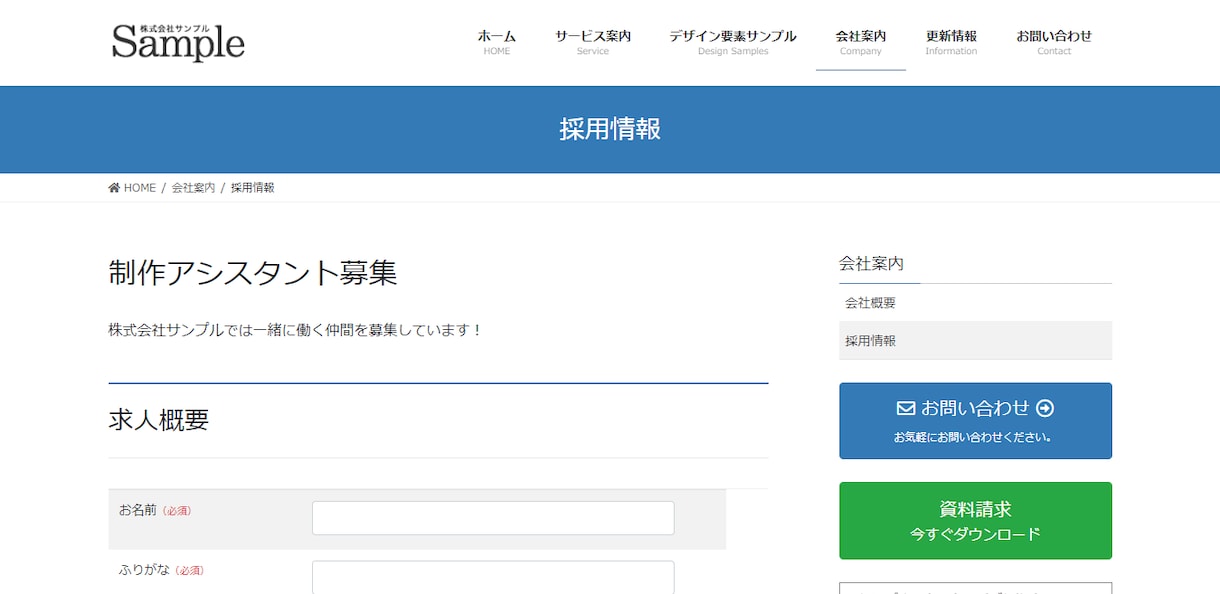The height and width of the screenshot is (594, 1220).
Task: Open the サービス案内 menu item
Action: pos(593,42)
